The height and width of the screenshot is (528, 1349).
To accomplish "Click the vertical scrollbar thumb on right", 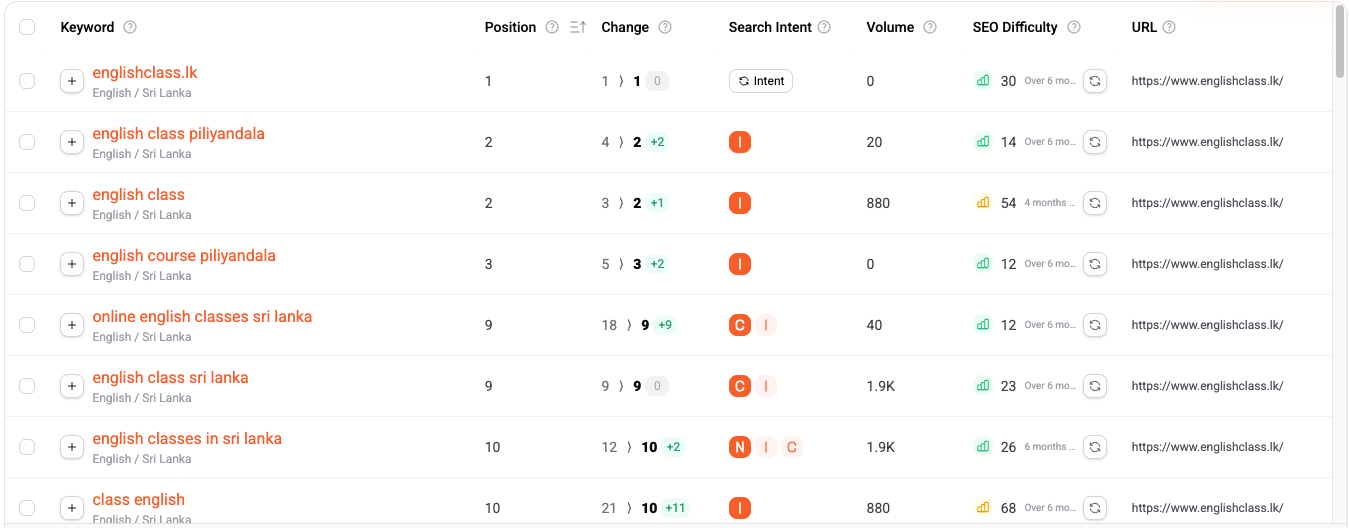I will [1340, 40].
